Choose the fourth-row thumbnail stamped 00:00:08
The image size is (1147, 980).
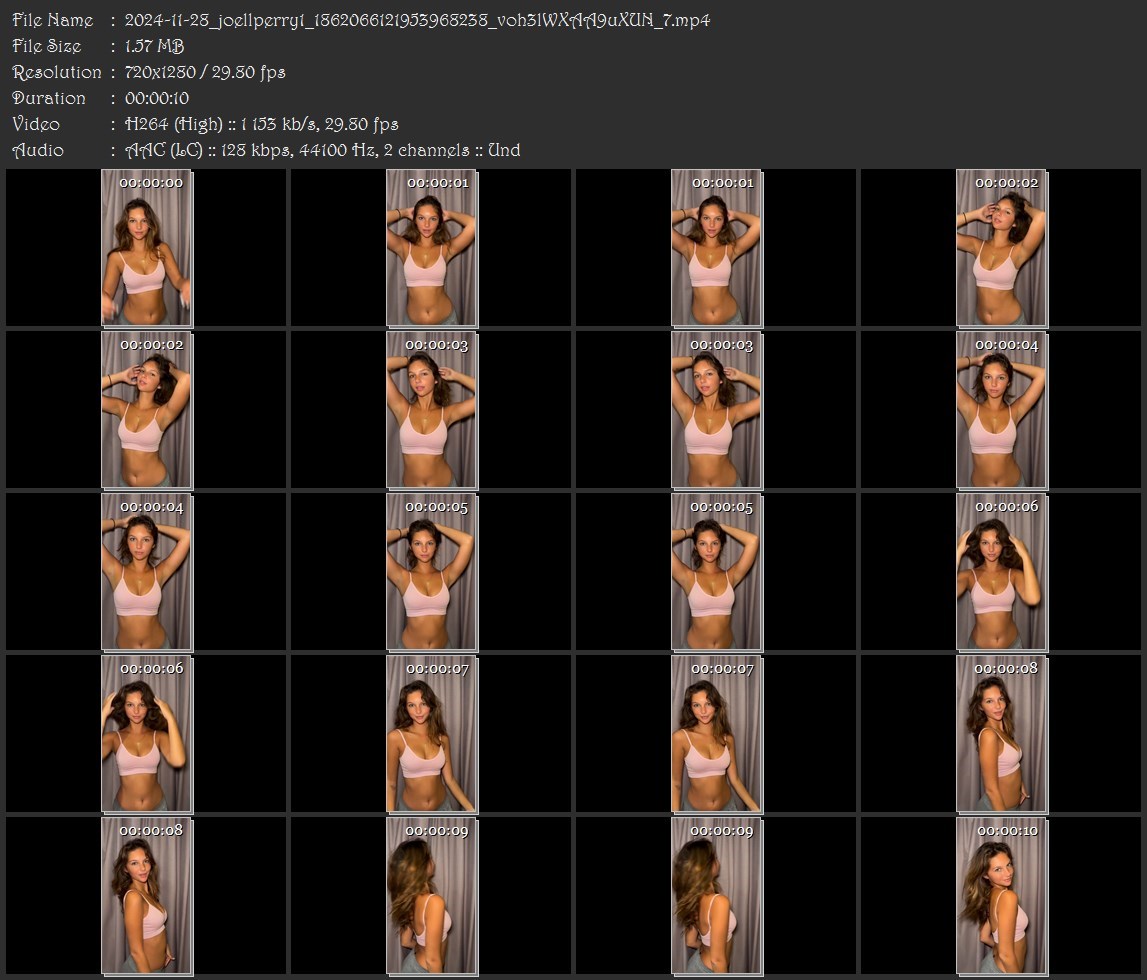(1002, 734)
